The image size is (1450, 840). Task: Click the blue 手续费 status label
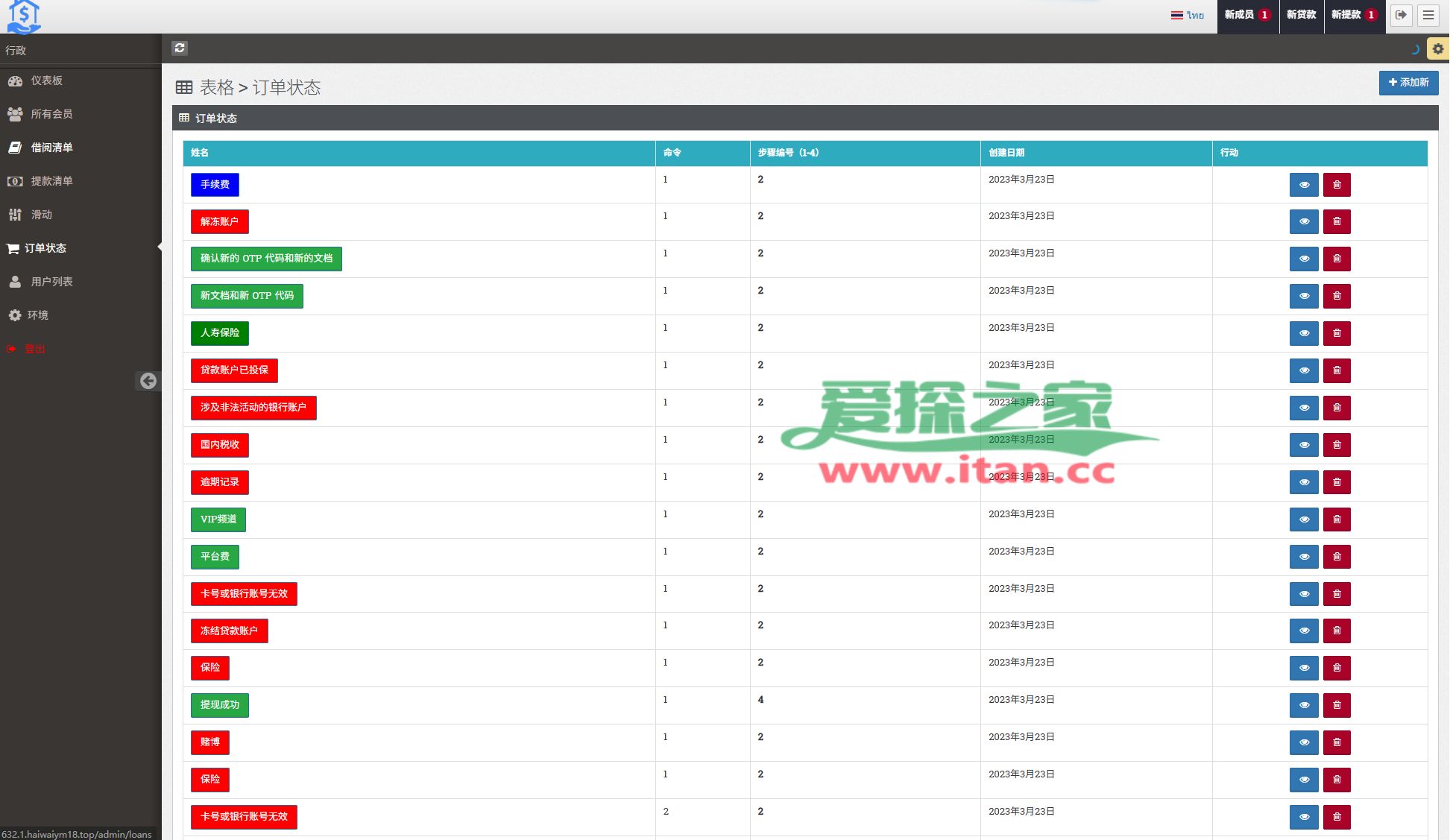pyautogui.click(x=215, y=184)
